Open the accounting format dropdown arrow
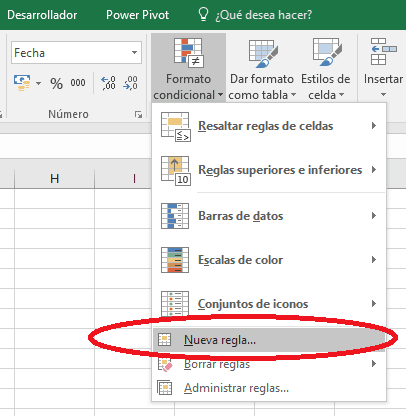The height and width of the screenshot is (416, 406). (38, 83)
